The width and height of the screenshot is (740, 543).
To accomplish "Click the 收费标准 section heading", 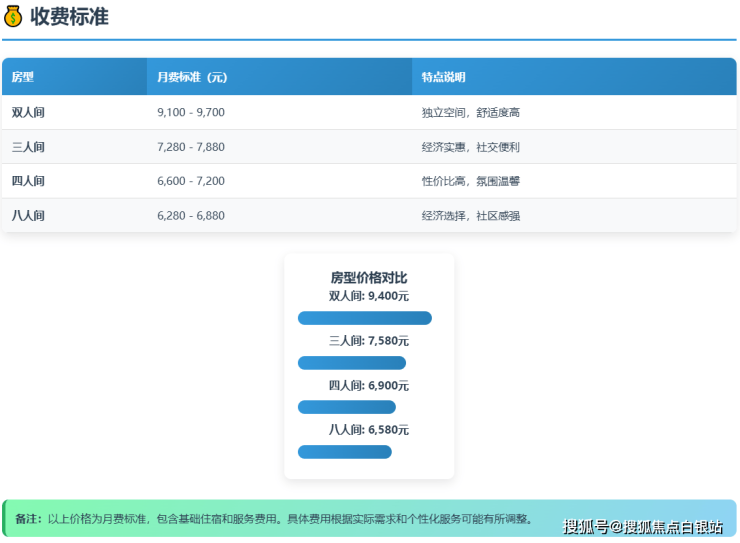I will point(69,17).
